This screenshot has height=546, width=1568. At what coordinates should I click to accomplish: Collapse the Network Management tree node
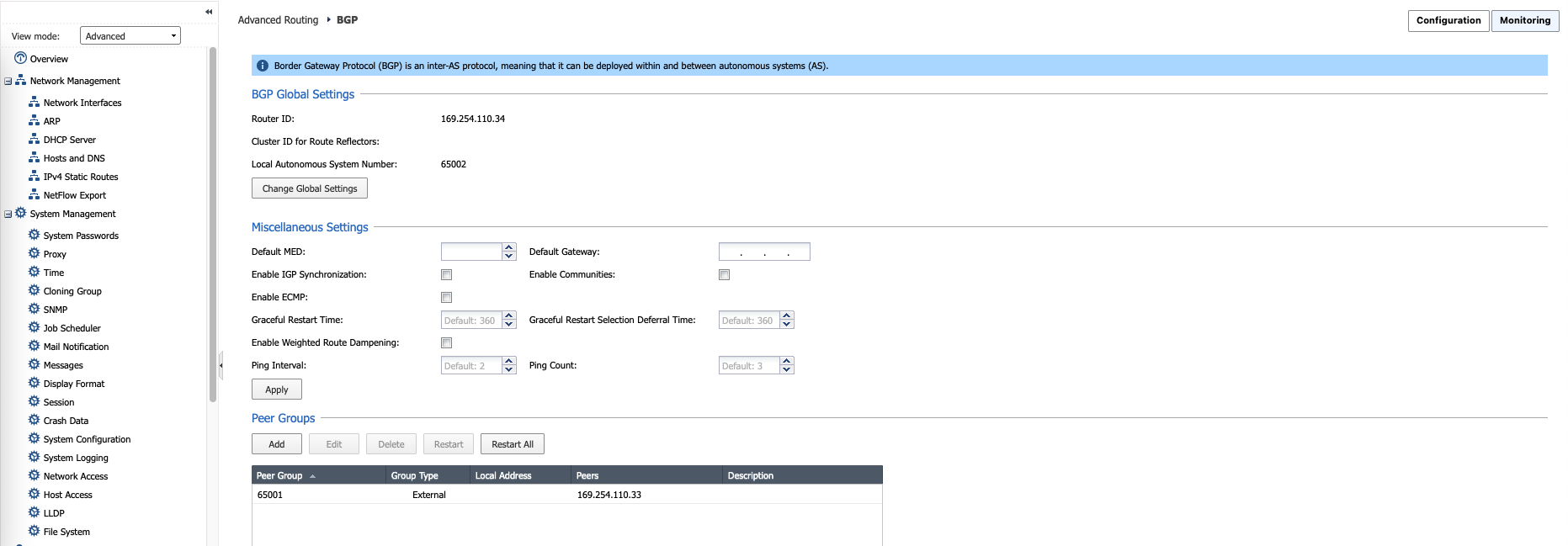tap(8, 82)
